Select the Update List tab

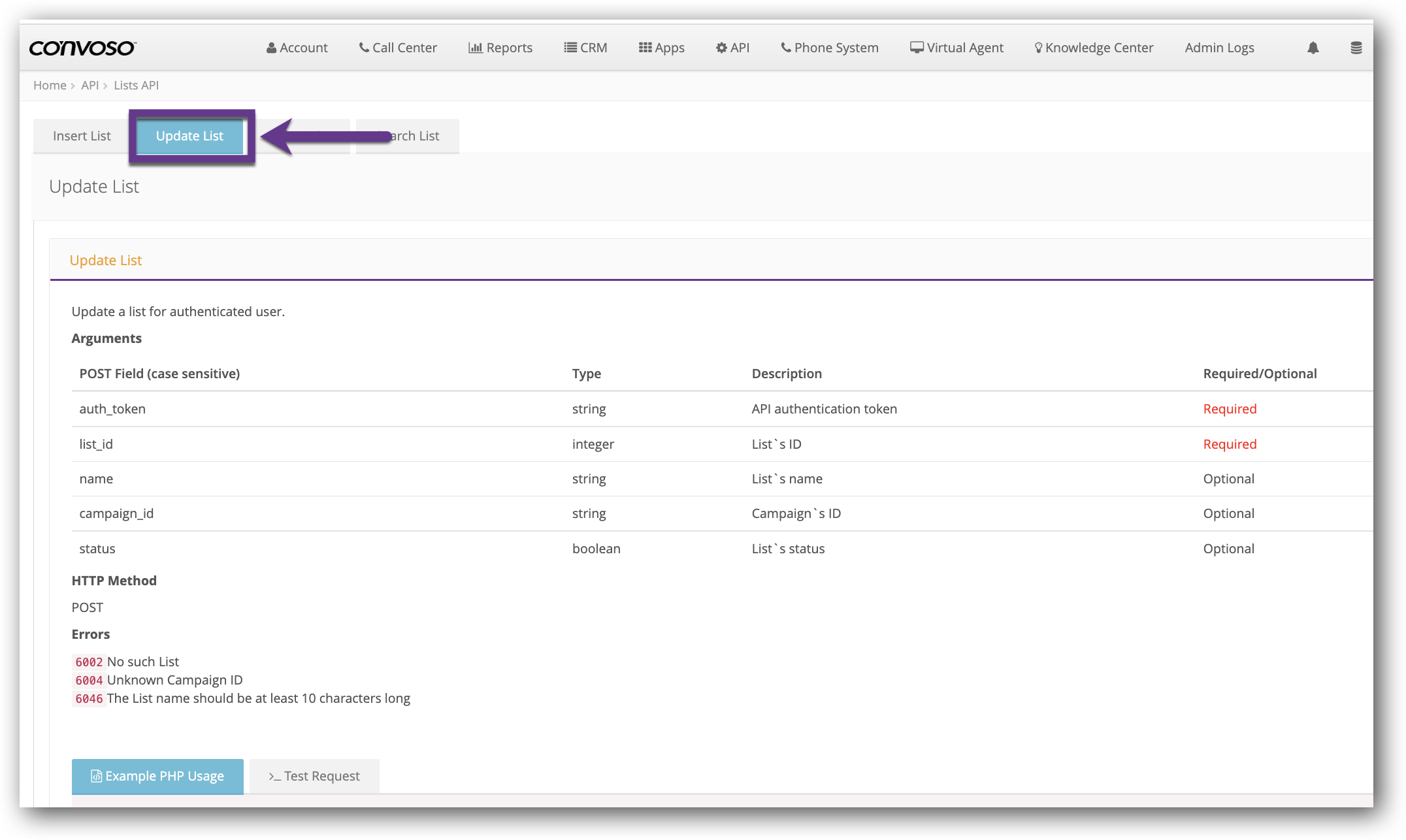click(189, 136)
